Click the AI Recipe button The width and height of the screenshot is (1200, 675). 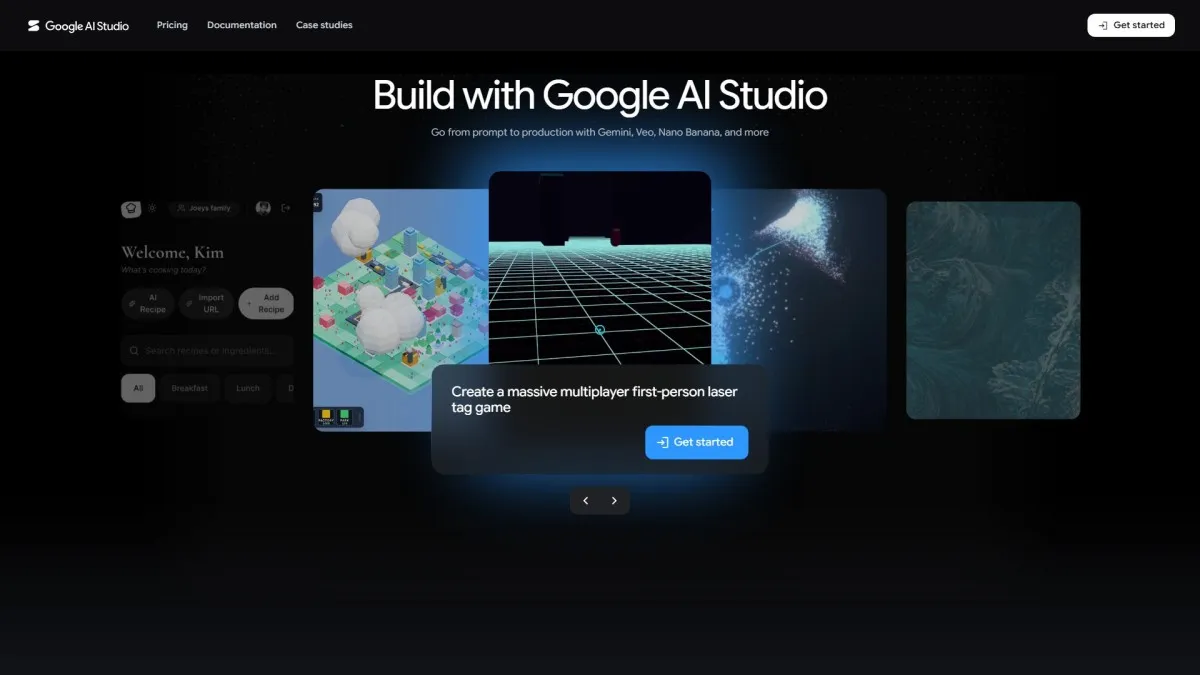(148, 303)
